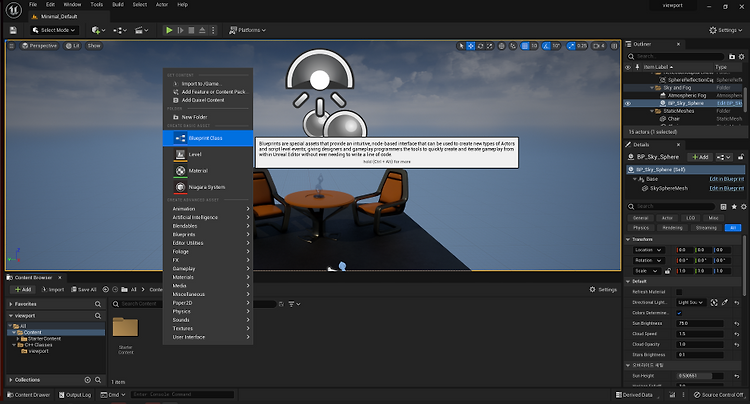This screenshot has height=404, width=750.
Task: Open the Blueprints toolbar dropdown icon
Action: pyautogui.click(x=120, y=30)
